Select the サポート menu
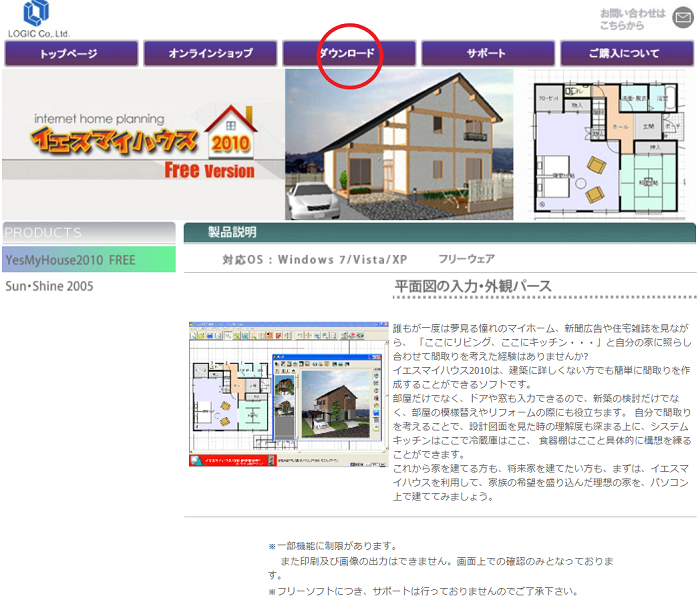Screen dimensions: 700x608 (x=488, y=54)
